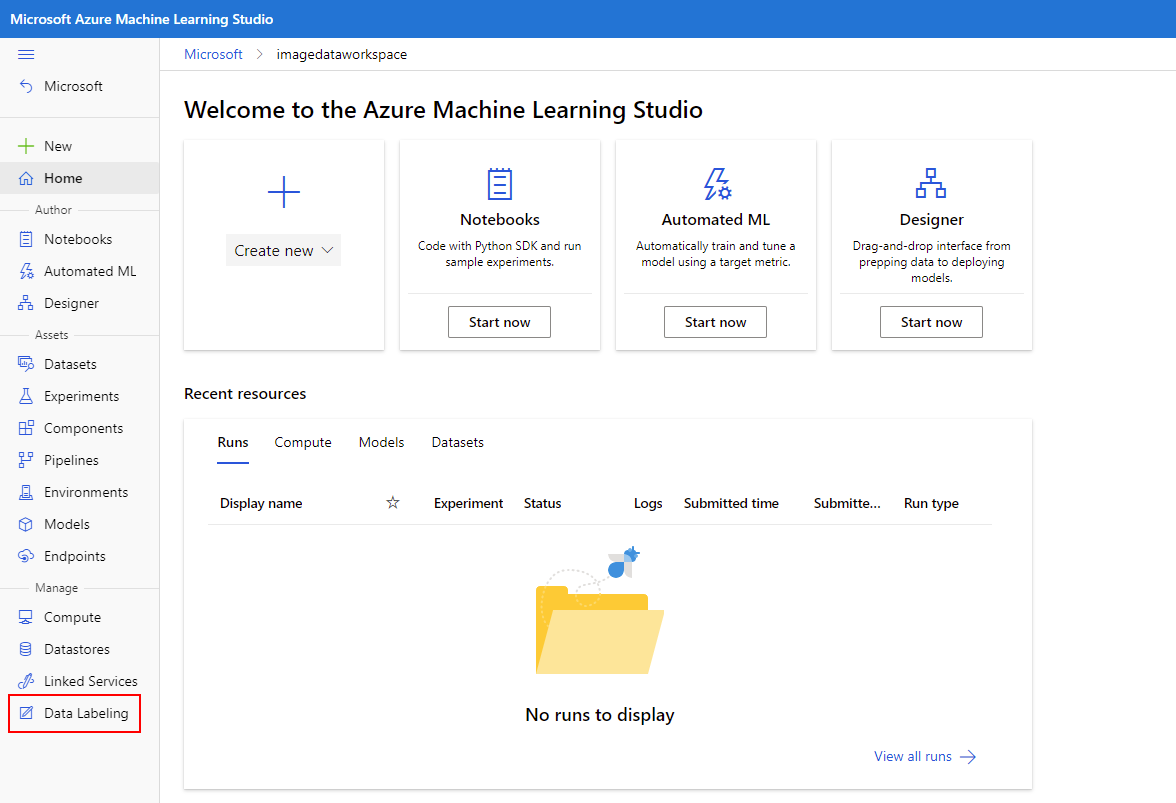Switch to the Datasets tab in Recent resources

458,442
